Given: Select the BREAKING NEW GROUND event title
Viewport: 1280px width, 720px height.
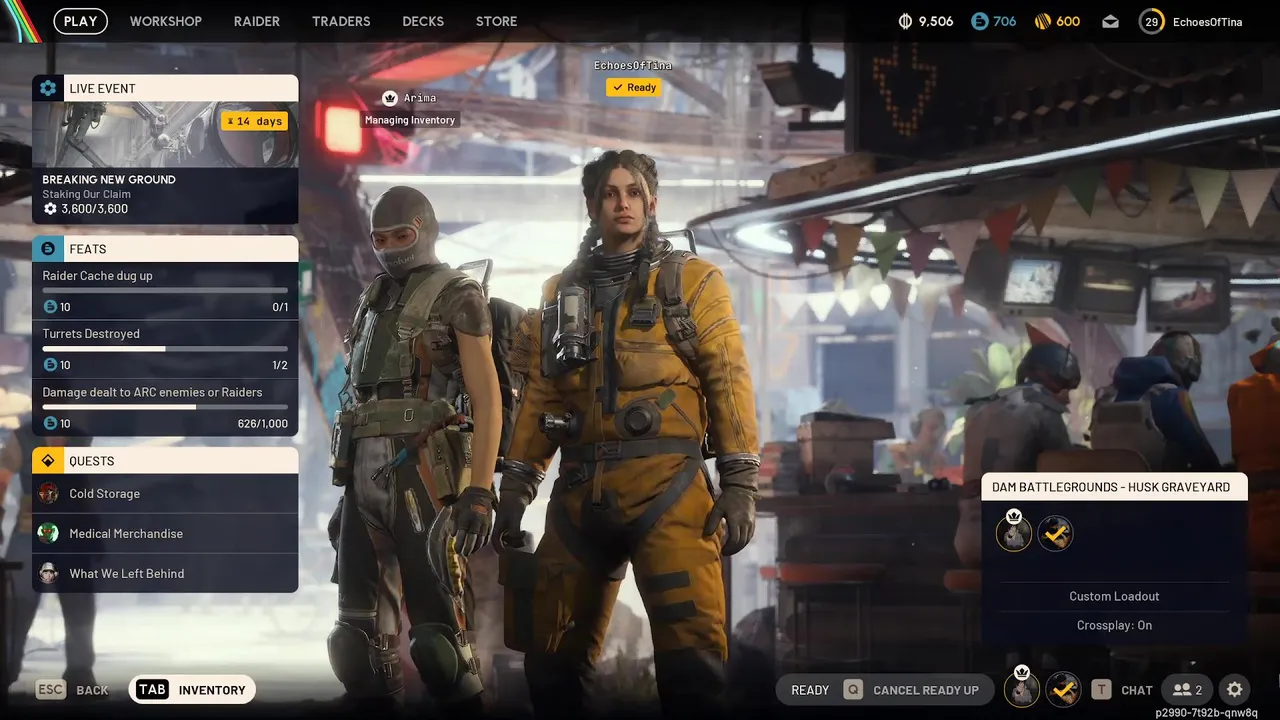Looking at the screenshot, I should pos(109,180).
